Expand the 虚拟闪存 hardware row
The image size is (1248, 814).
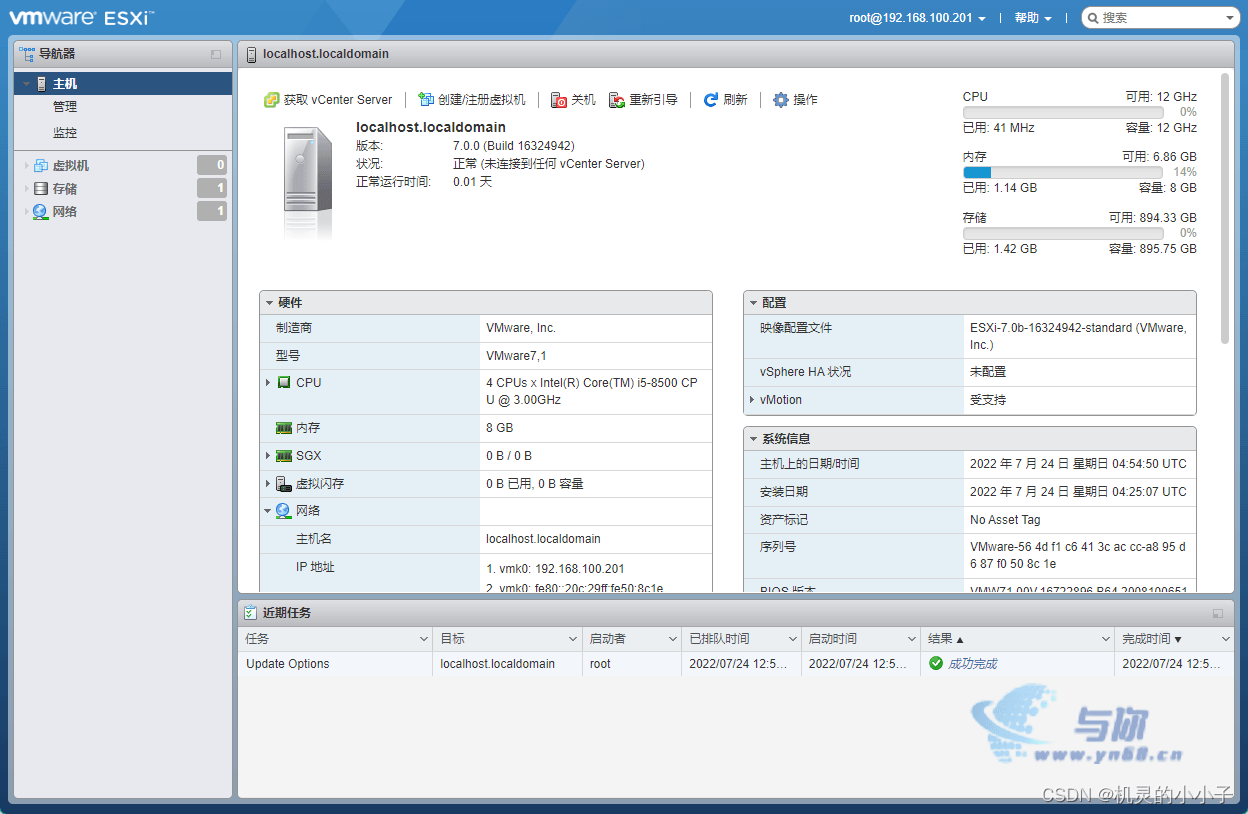[268, 484]
